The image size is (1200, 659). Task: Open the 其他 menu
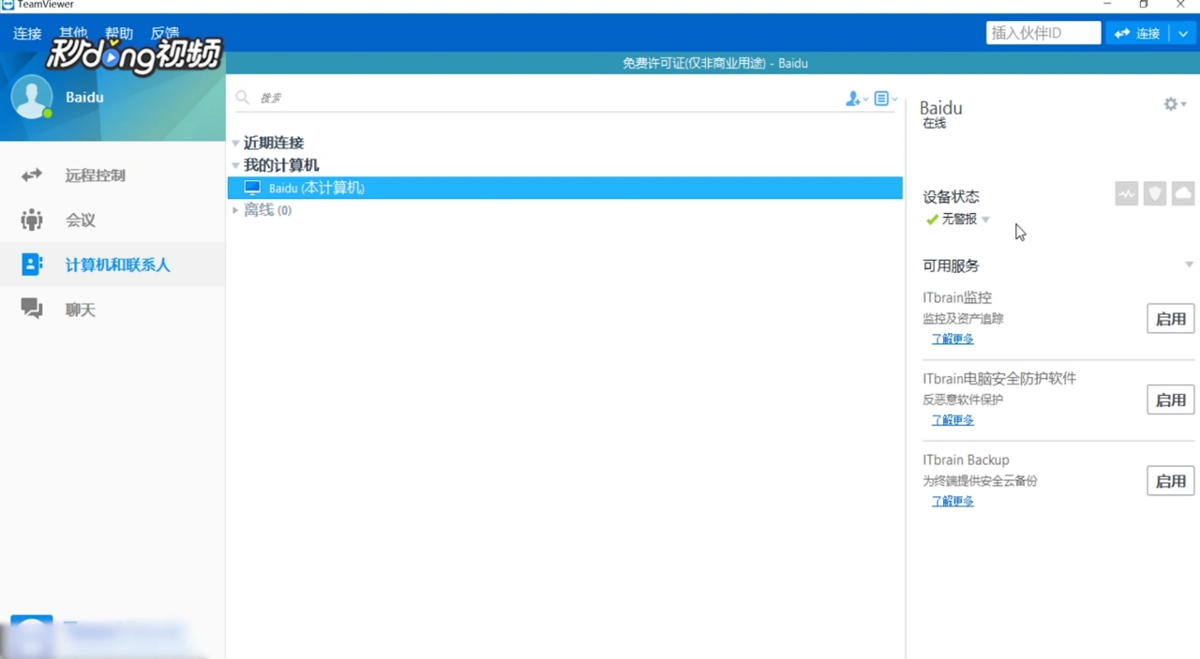[73, 34]
